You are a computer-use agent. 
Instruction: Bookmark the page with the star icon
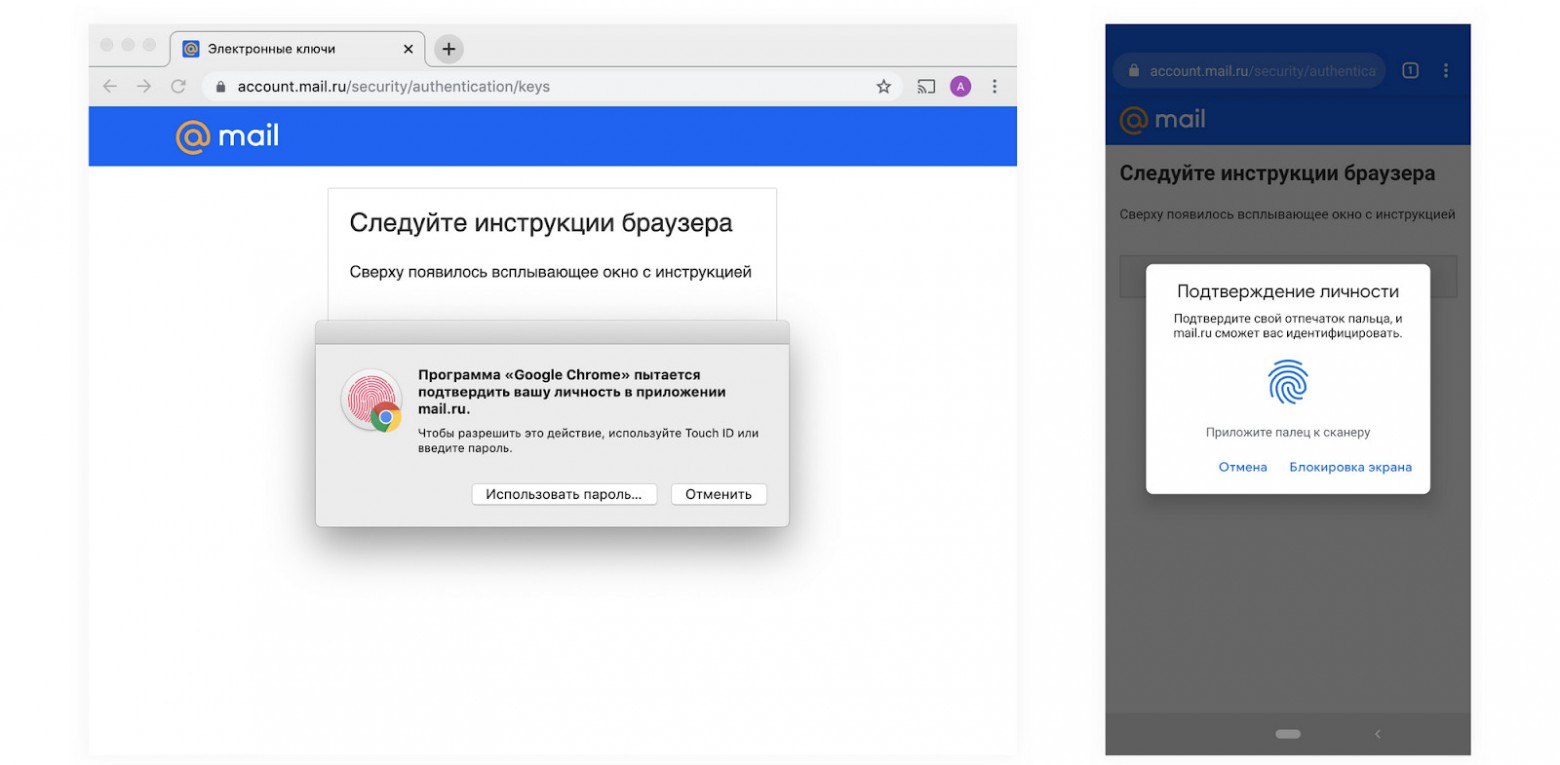[883, 86]
